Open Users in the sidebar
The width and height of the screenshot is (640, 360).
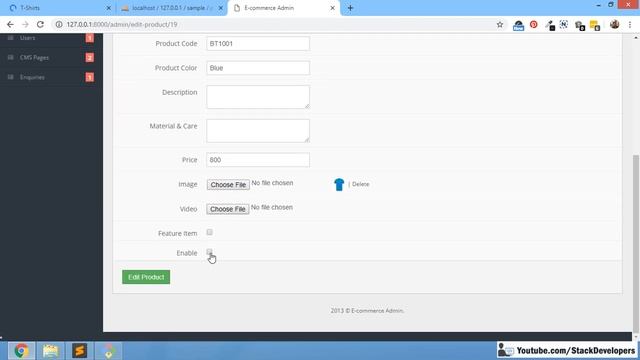[27, 38]
